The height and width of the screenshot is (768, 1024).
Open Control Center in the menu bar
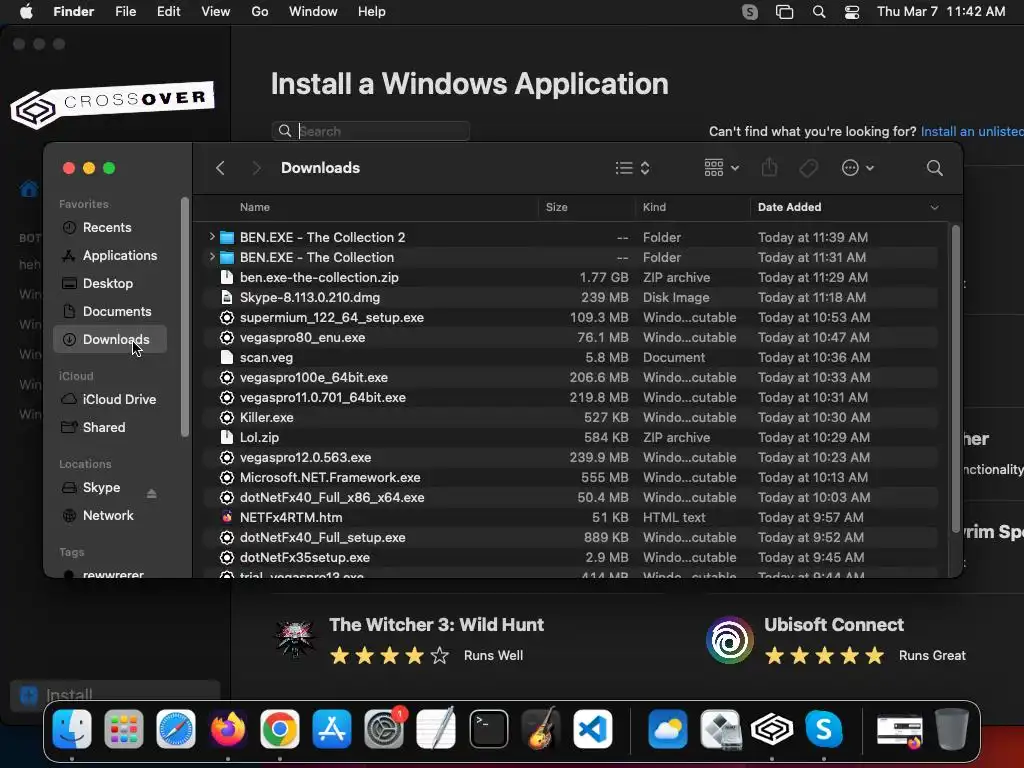(x=852, y=12)
